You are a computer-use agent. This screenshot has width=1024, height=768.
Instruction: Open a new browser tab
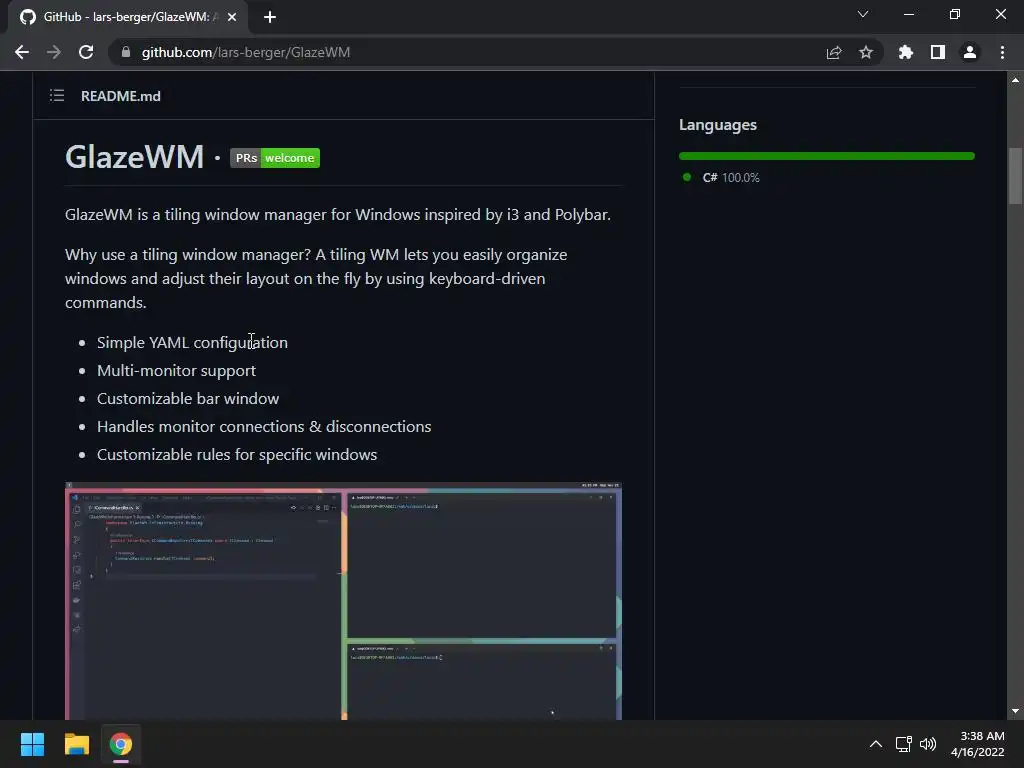pyautogui.click(x=270, y=17)
